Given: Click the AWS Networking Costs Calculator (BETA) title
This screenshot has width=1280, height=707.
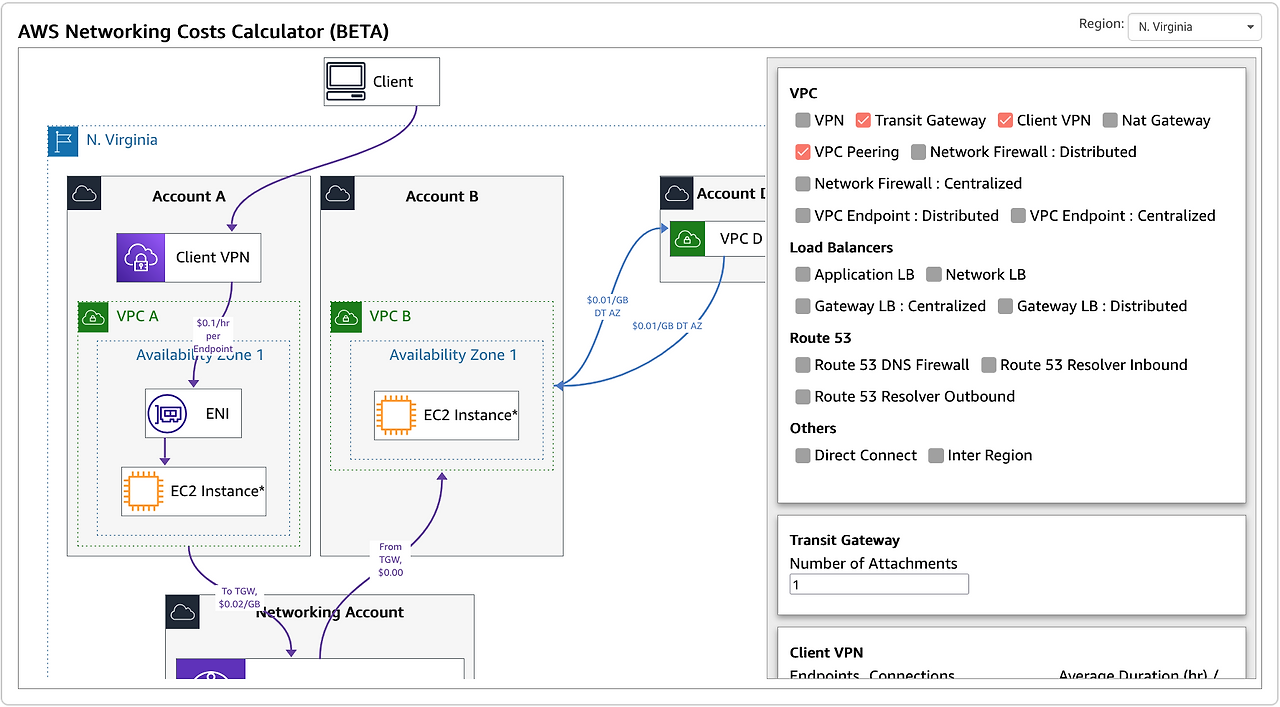Looking at the screenshot, I should coord(204,31).
